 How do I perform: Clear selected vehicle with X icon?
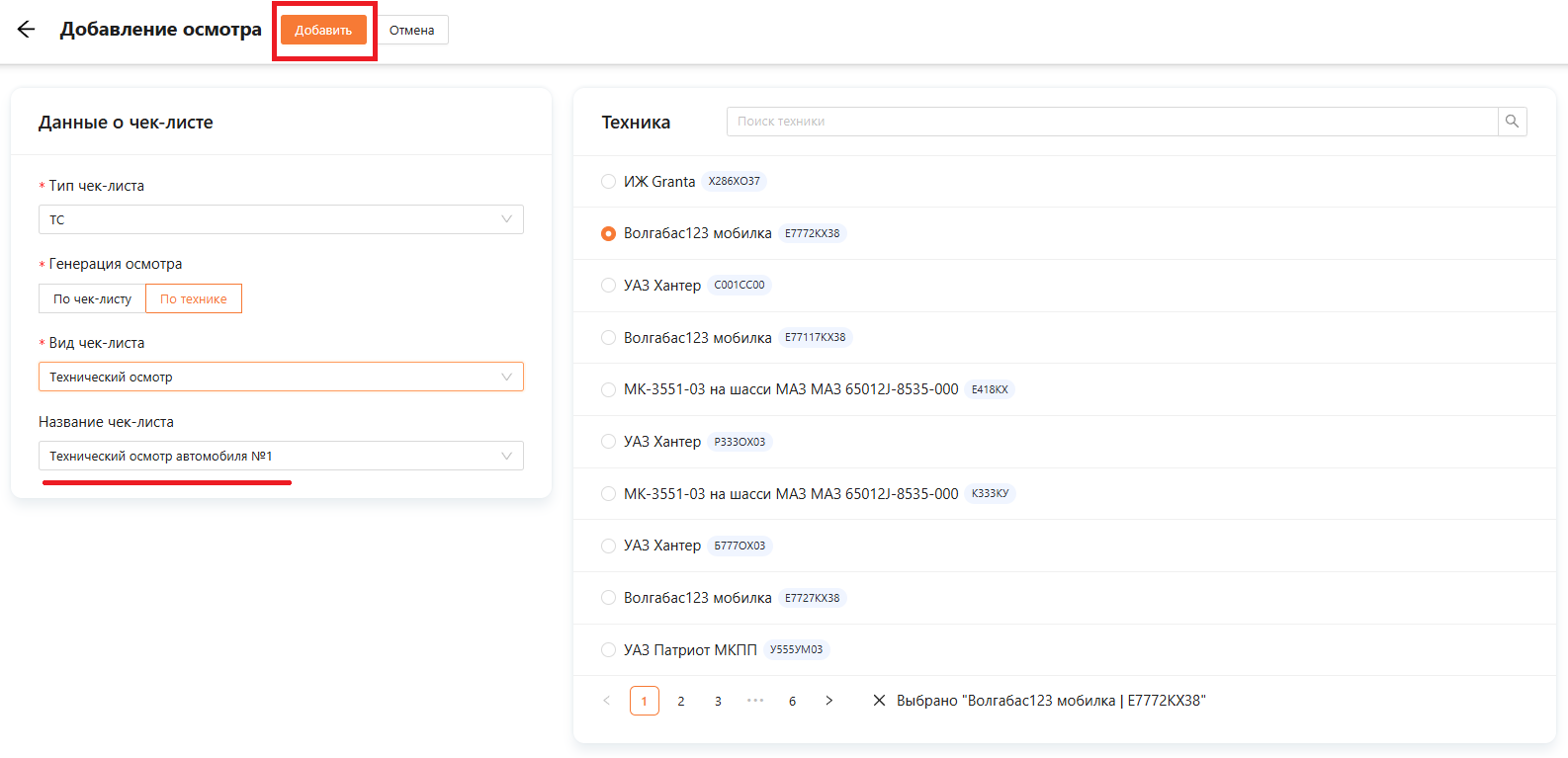pyautogui.click(x=879, y=701)
